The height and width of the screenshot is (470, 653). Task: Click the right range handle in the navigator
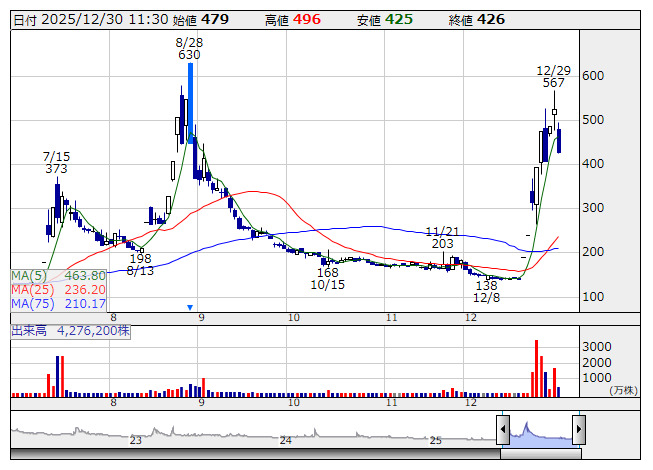578,430
